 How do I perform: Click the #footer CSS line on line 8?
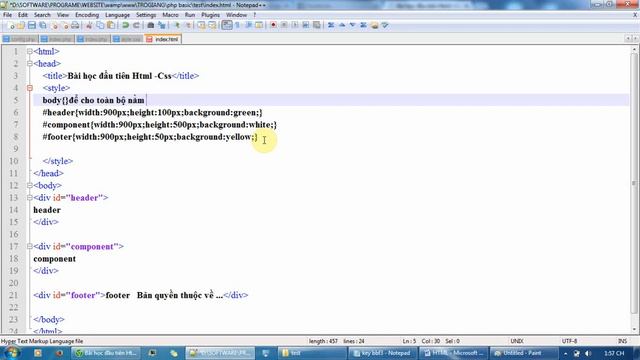[150, 137]
